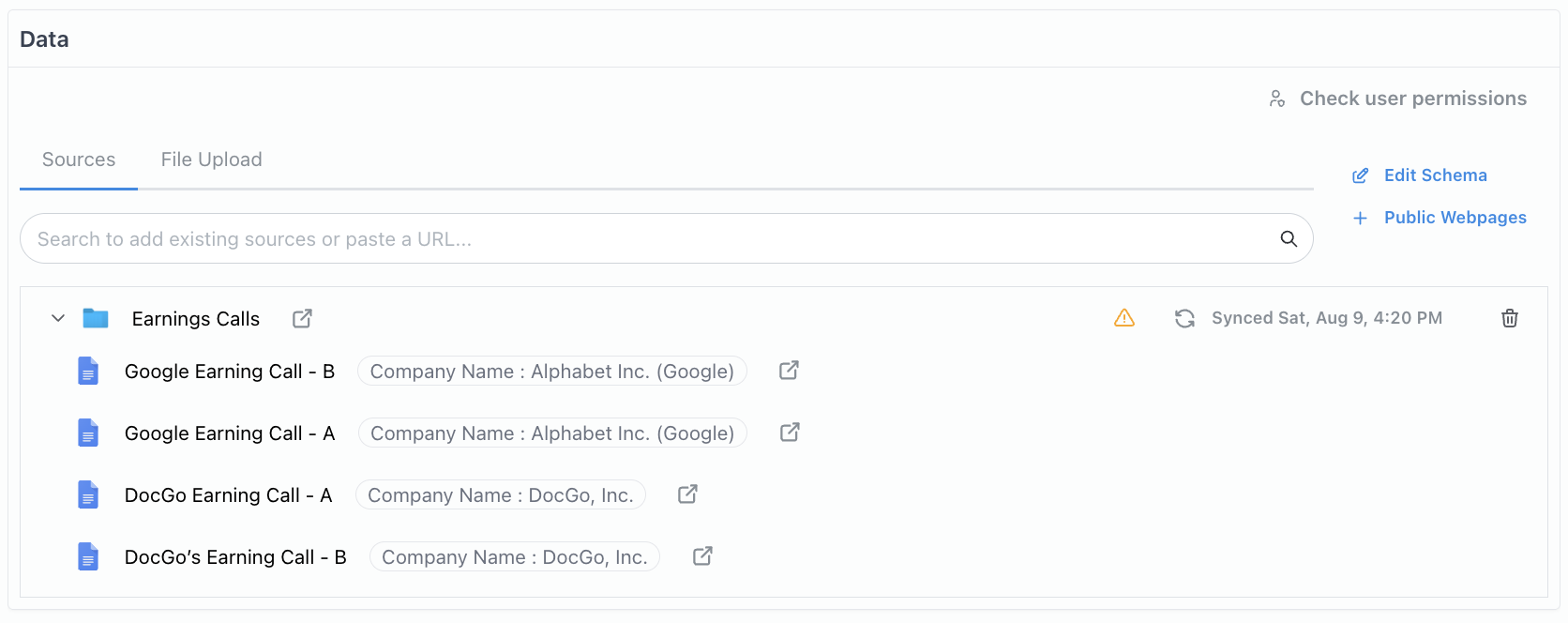Screen dimensions: 1568x623
Task: Open DocGo Earning Call - A external link
Action: [687, 494]
